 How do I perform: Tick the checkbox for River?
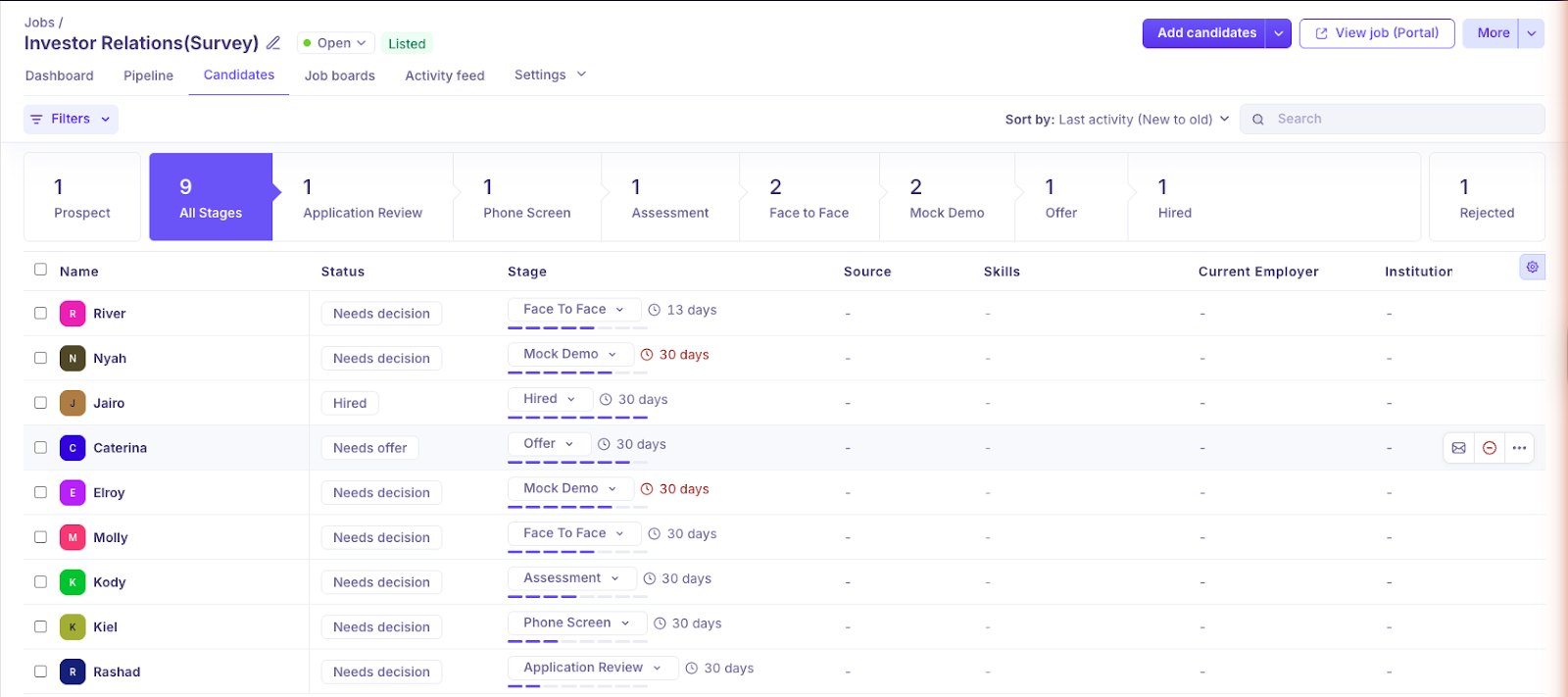40,314
